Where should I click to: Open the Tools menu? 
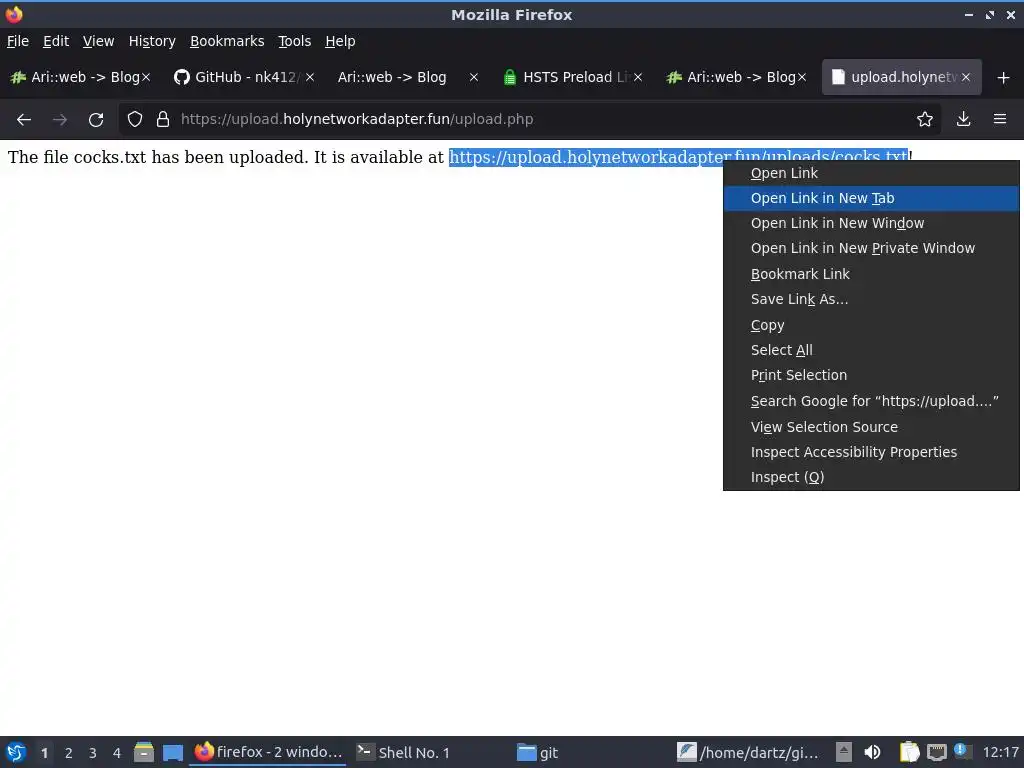295,41
